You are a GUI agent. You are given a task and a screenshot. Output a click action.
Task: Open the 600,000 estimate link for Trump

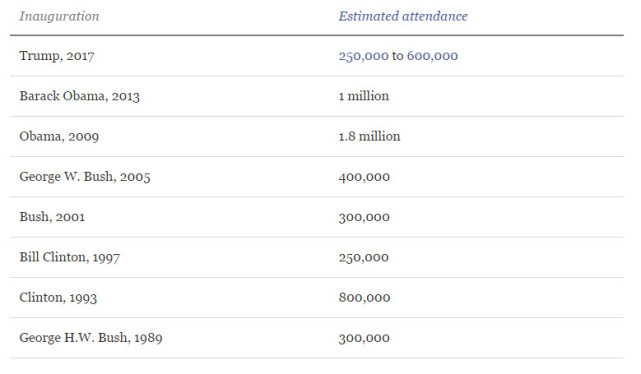point(432,56)
